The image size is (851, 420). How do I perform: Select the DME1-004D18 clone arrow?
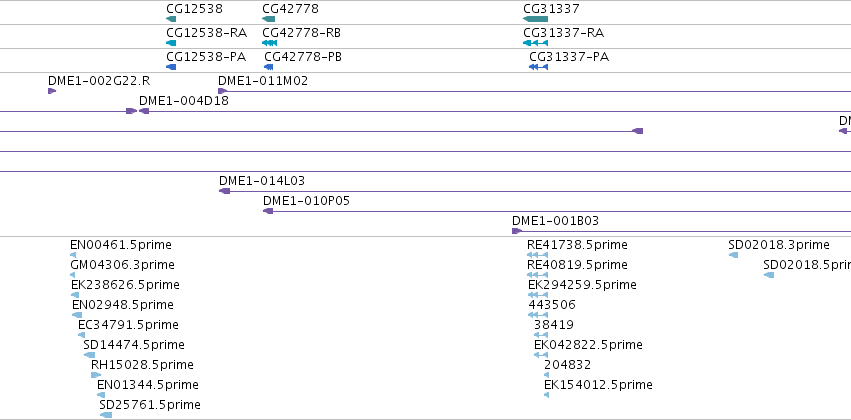[144, 111]
